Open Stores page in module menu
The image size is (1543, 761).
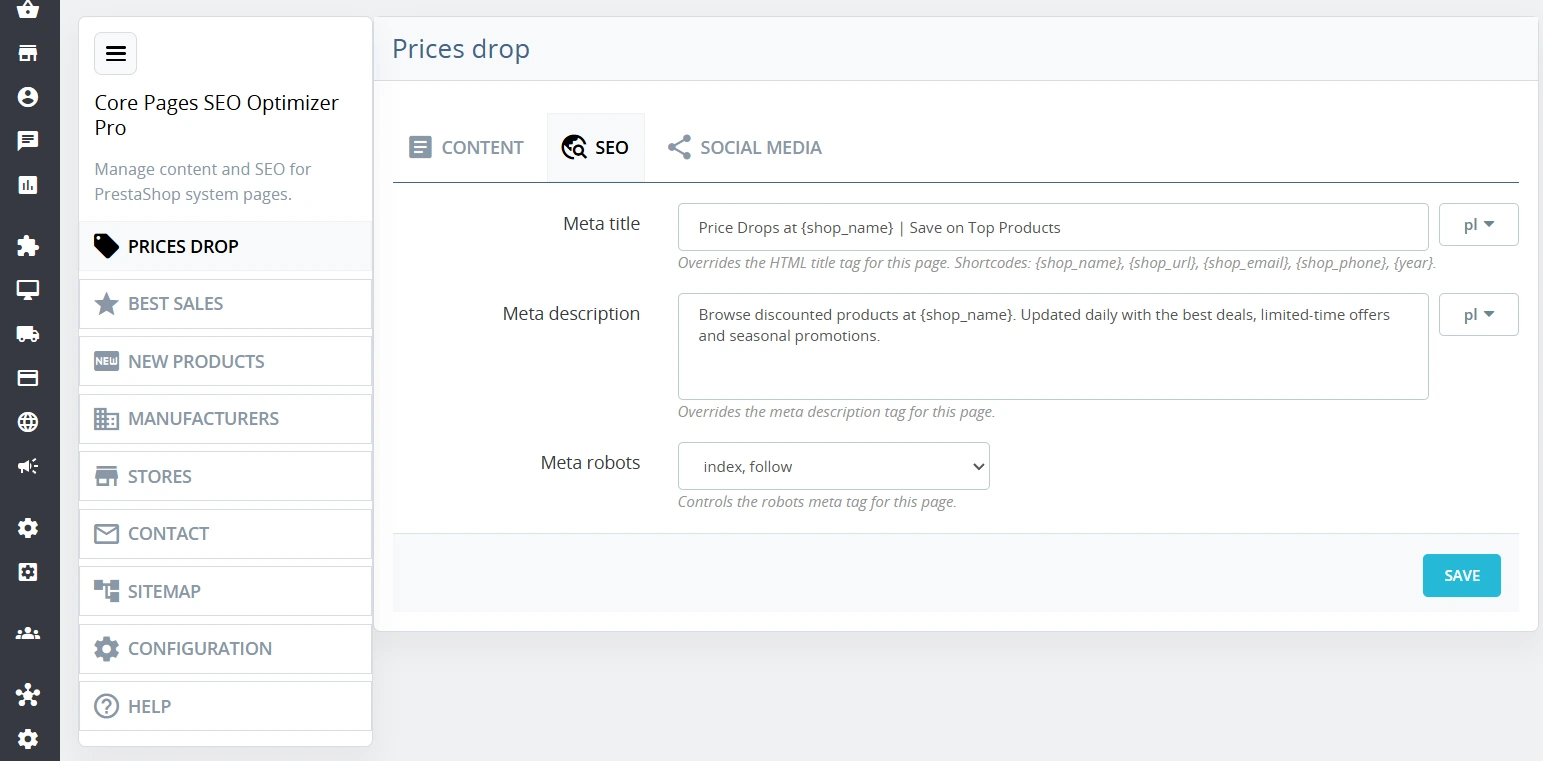[225, 476]
